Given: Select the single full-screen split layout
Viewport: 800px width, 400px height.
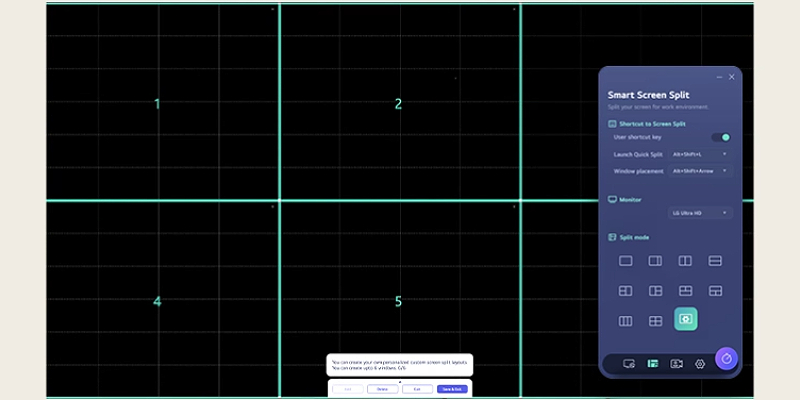Looking at the screenshot, I should [x=626, y=261].
